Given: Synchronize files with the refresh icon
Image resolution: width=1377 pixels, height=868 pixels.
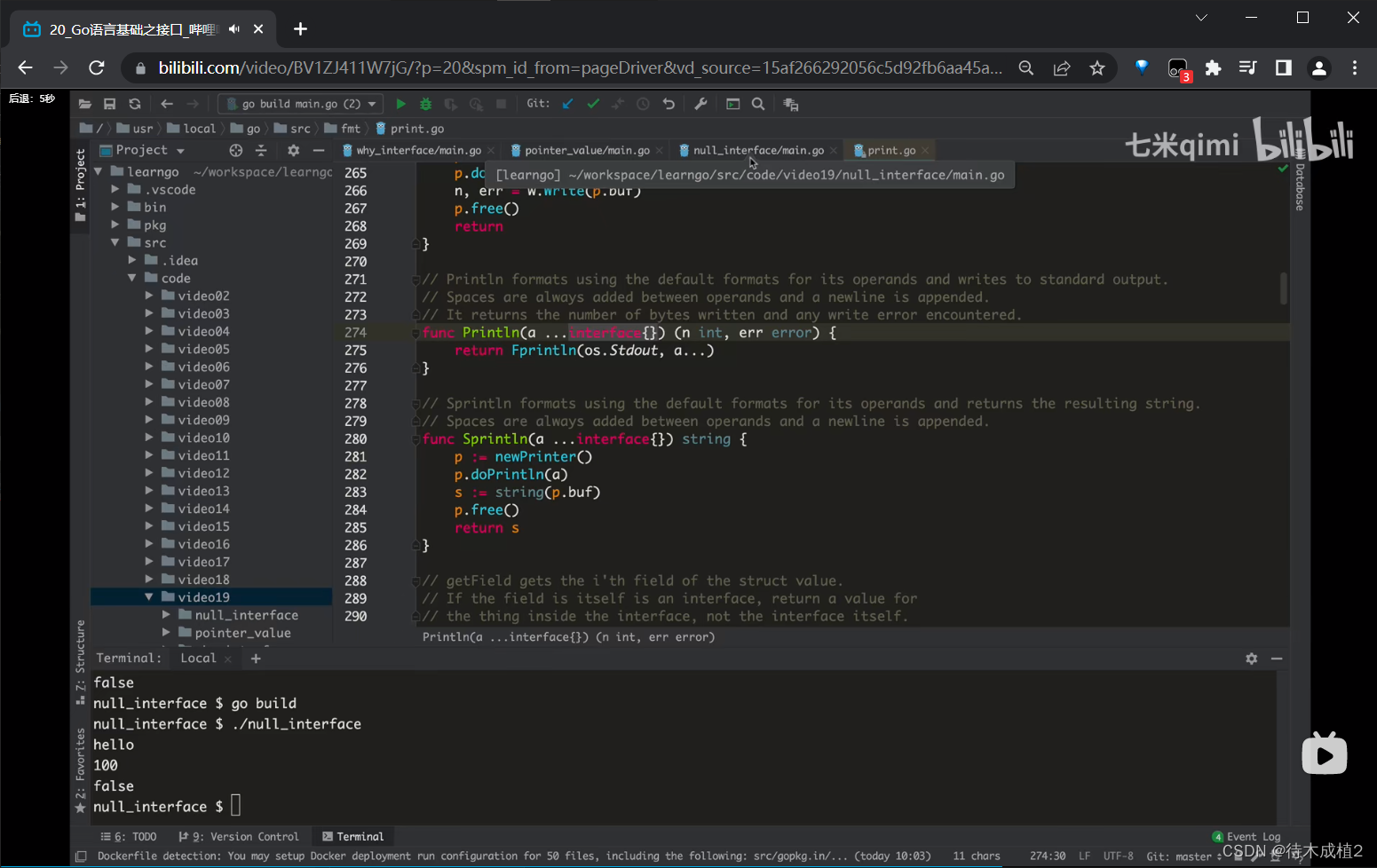Looking at the screenshot, I should click(135, 104).
